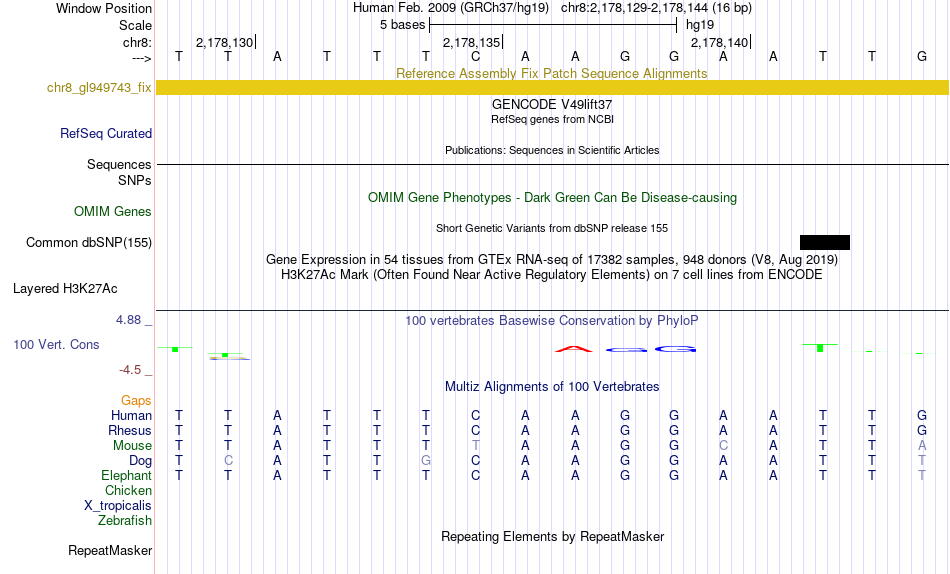
Task: Select the X_tropicalis species row label
Action: tap(118, 506)
